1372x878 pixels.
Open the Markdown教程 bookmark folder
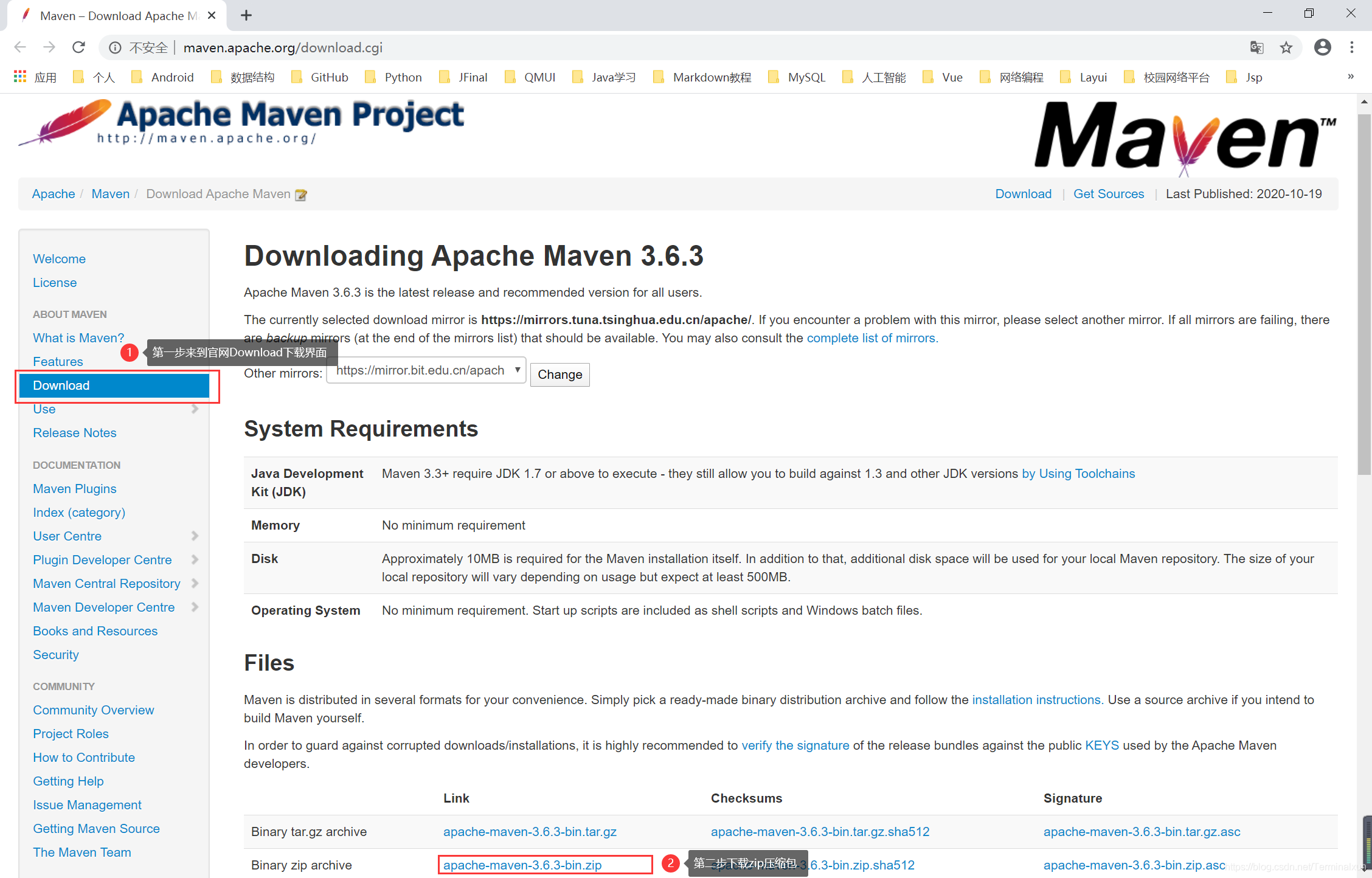(702, 77)
